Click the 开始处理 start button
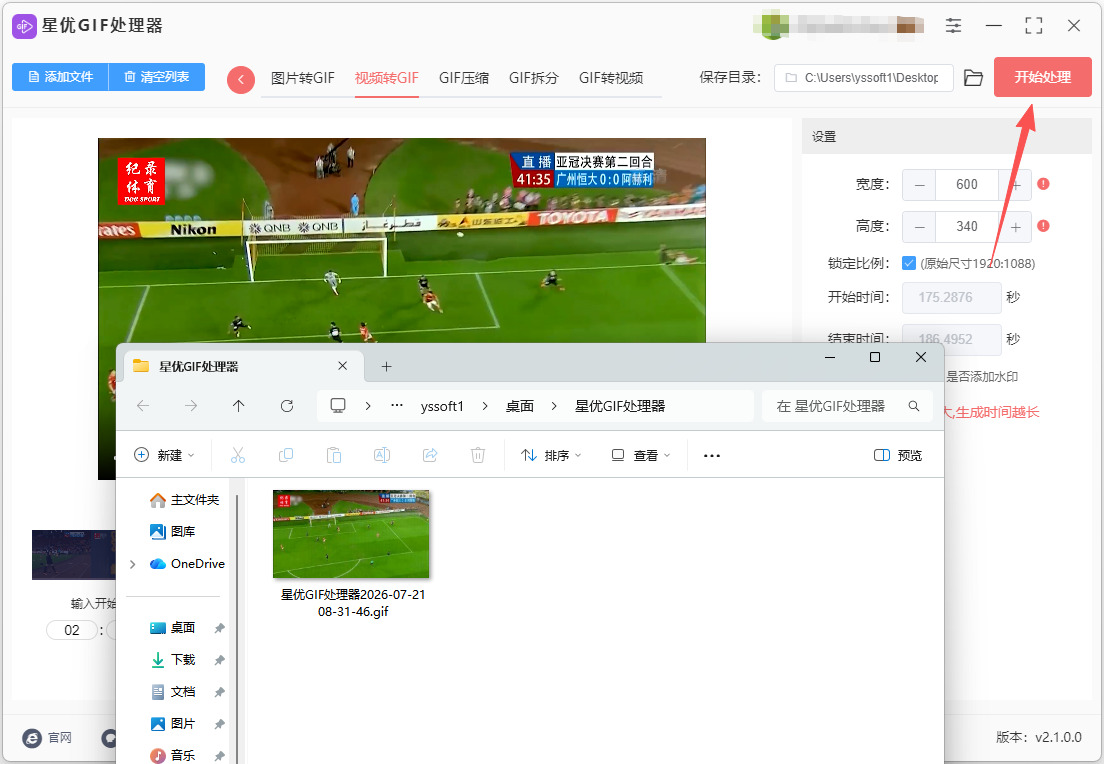This screenshot has width=1104, height=764. click(1043, 77)
